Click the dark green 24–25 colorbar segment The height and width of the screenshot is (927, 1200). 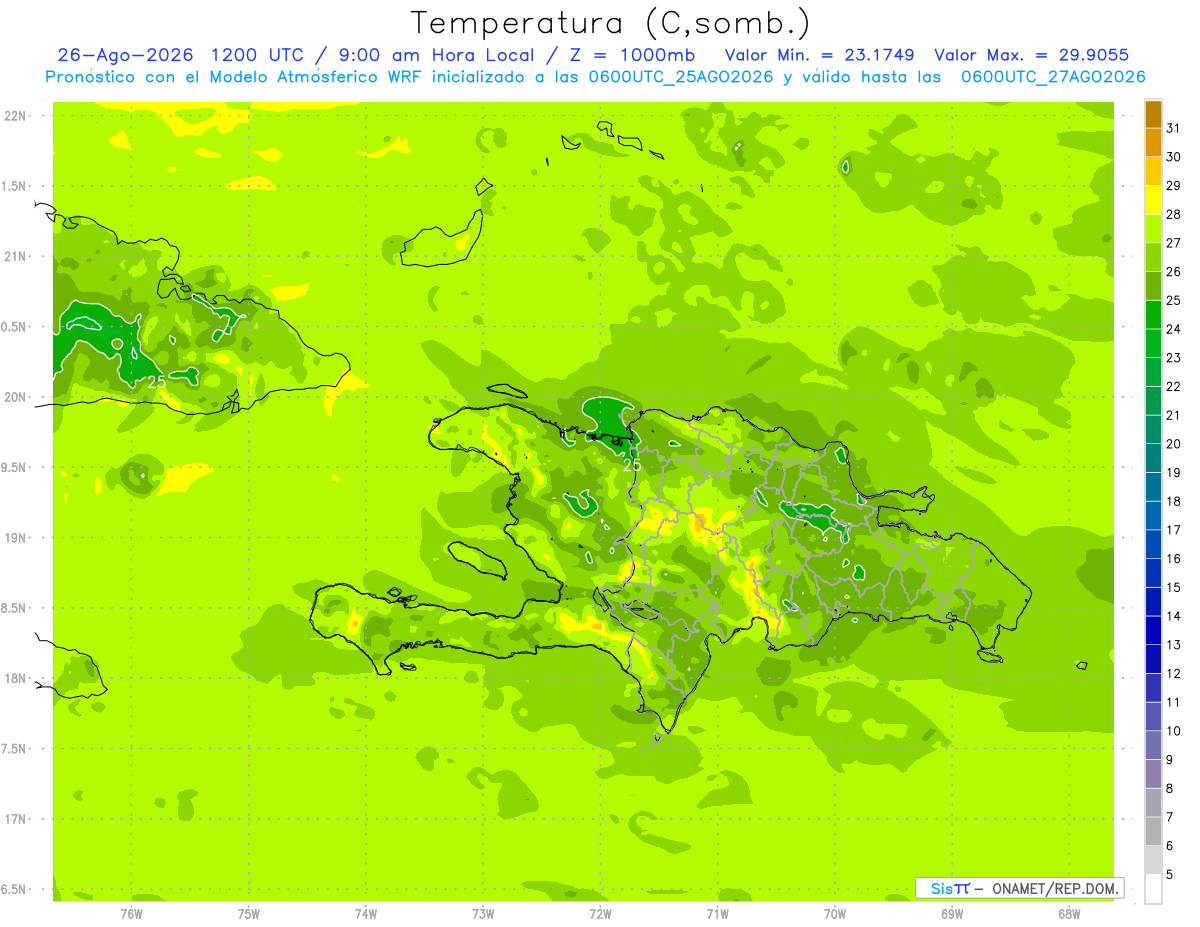(1153, 314)
